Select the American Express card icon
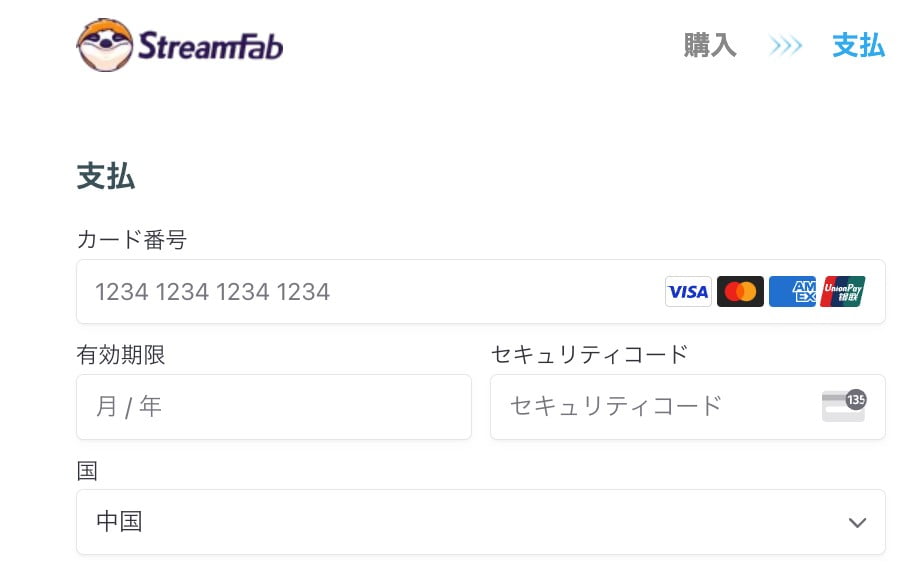The image size is (910, 584). click(792, 291)
